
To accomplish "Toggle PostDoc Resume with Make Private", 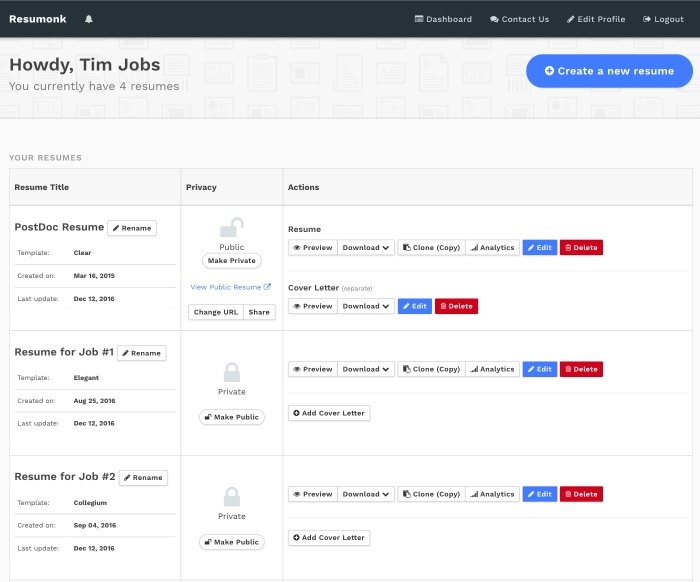I will click(x=232, y=261).
